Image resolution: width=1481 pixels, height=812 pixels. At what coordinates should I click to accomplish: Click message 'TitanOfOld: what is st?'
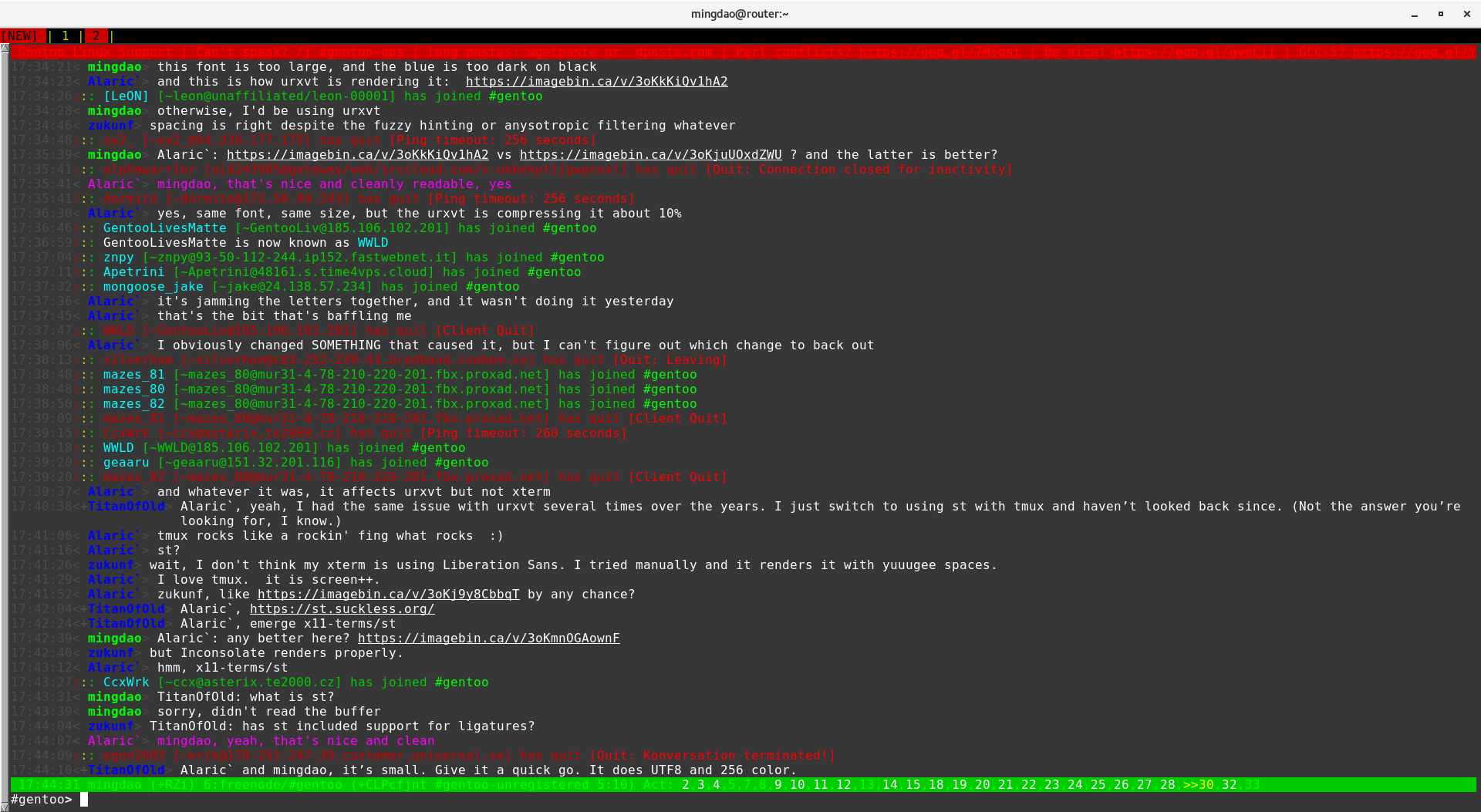(x=246, y=697)
